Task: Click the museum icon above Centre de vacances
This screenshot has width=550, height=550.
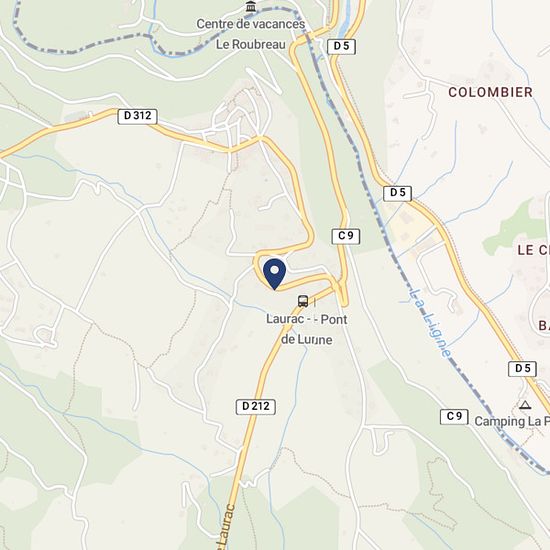Action: (x=251, y=6)
